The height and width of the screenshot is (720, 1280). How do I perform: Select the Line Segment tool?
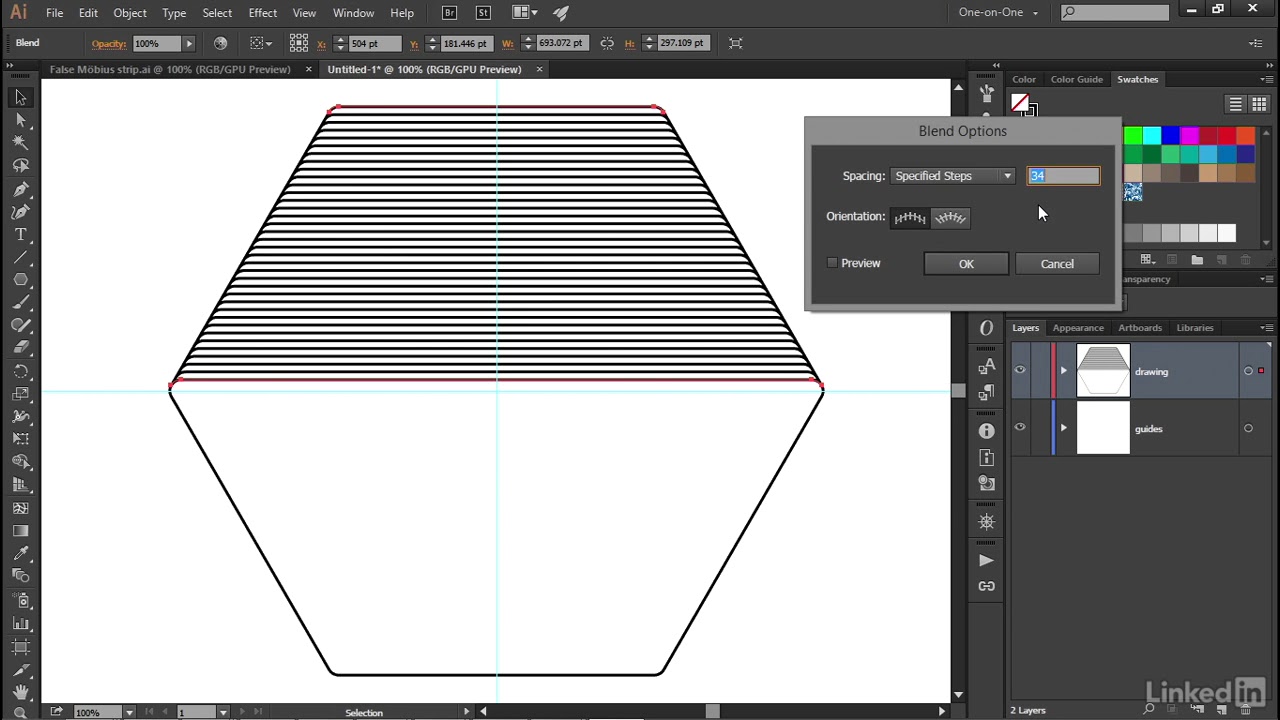[x=20, y=257]
